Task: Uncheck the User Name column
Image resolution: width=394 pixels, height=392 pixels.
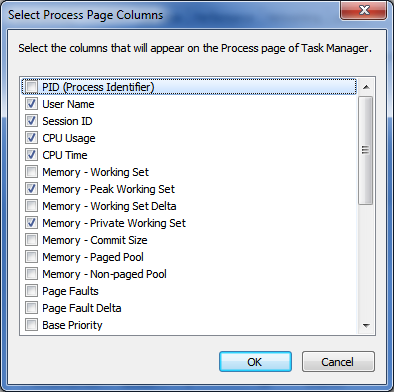Action: pyautogui.click(x=31, y=104)
